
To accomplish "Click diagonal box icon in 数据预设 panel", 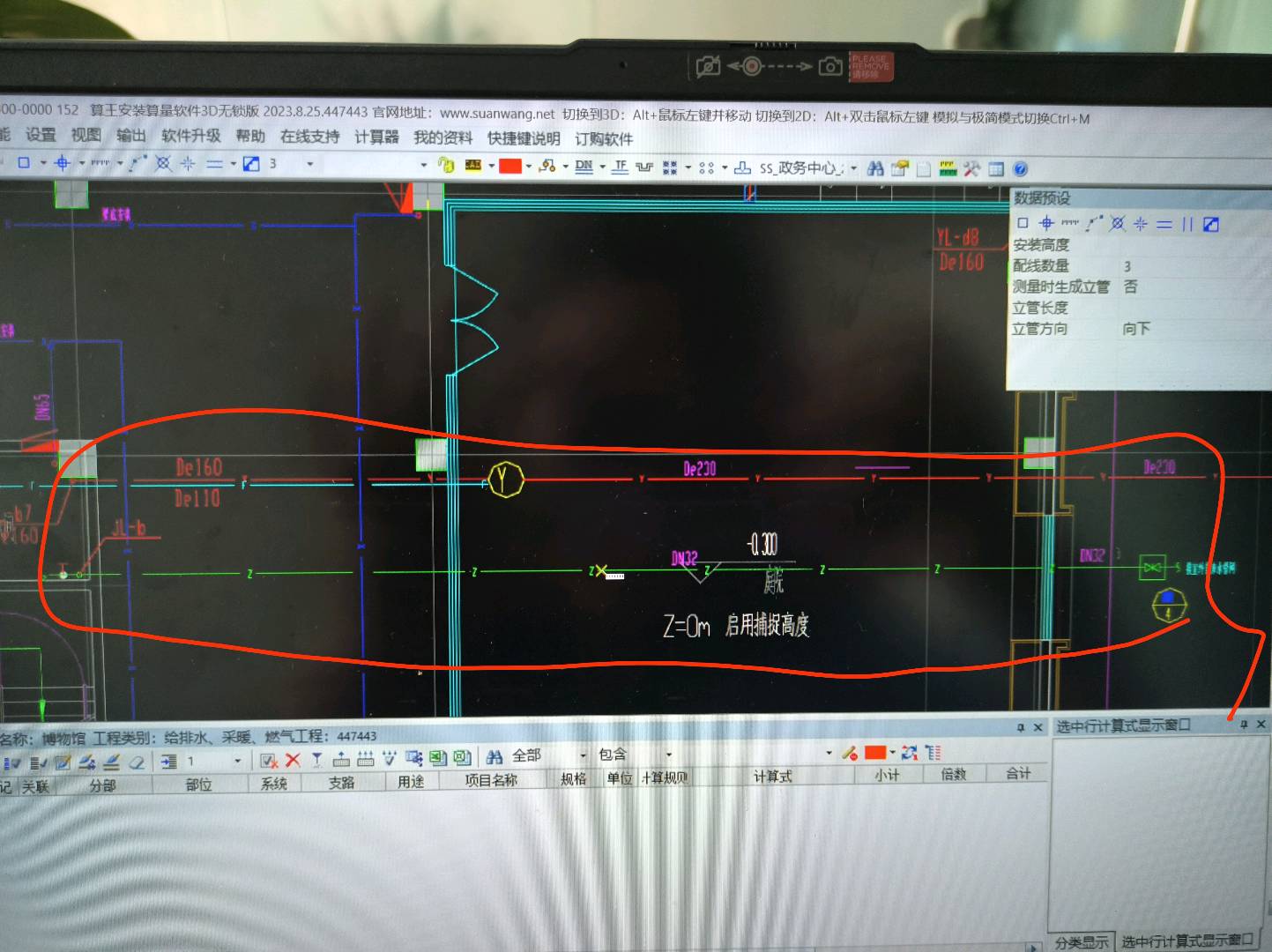I will [x=1211, y=224].
